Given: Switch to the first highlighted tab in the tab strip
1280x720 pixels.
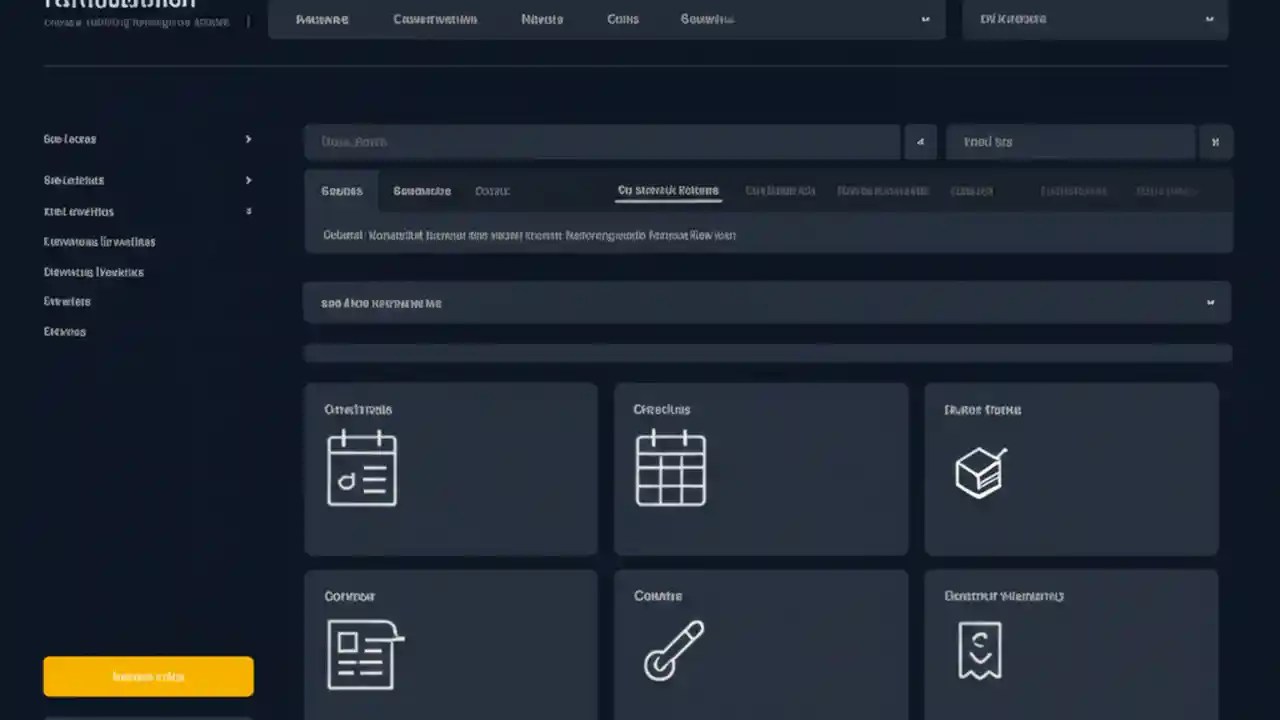Looking at the screenshot, I should point(341,190).
